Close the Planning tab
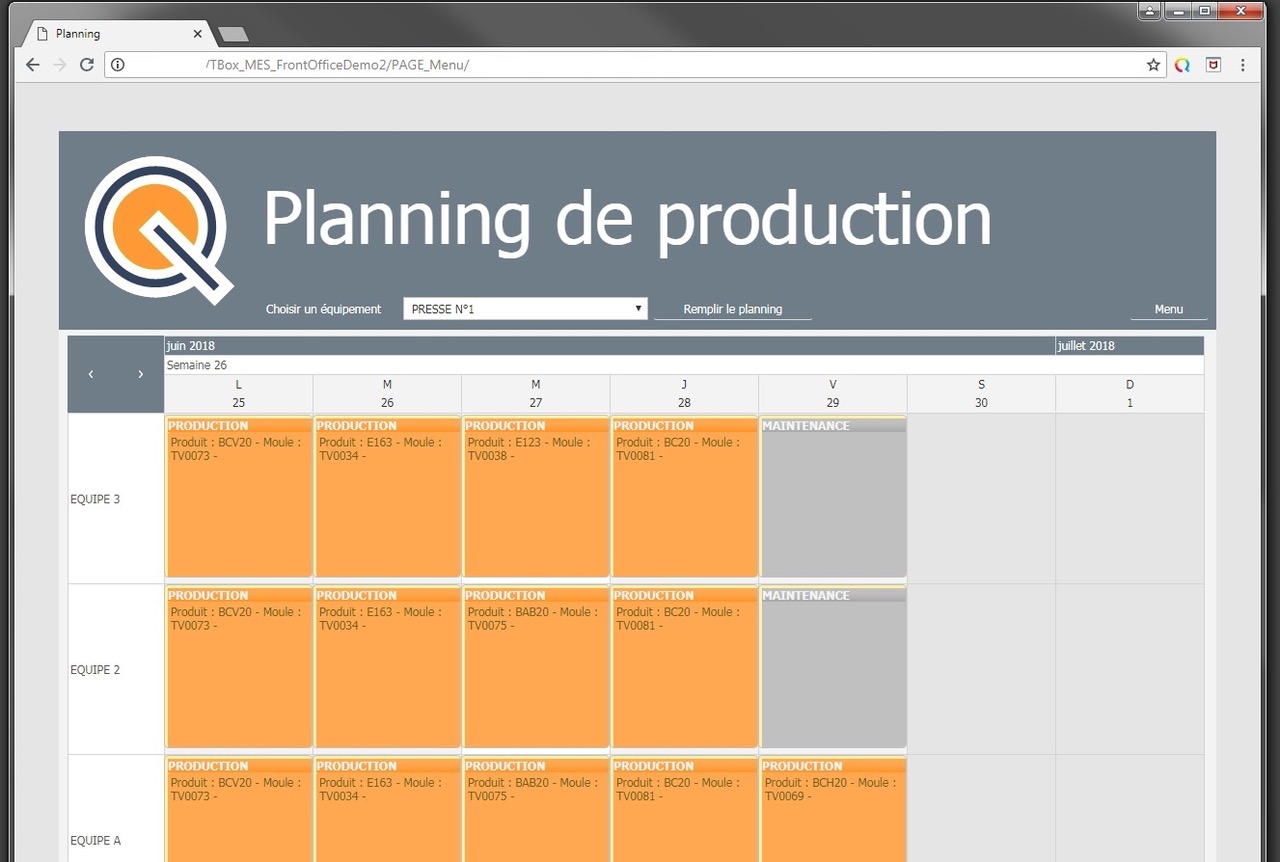This screenshot has width=1280, height=862. (x=198, y=34)
